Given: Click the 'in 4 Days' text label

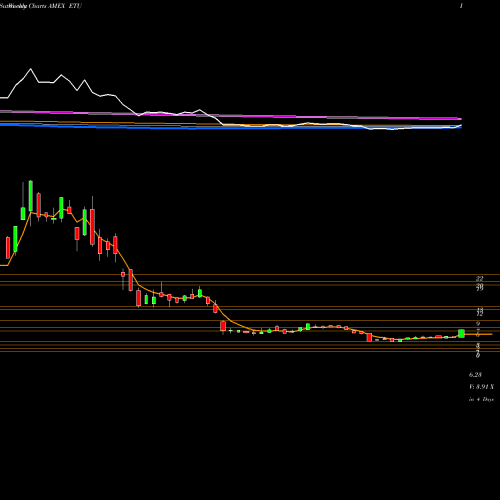Looking at the screenshot, I should click(481, 399).
